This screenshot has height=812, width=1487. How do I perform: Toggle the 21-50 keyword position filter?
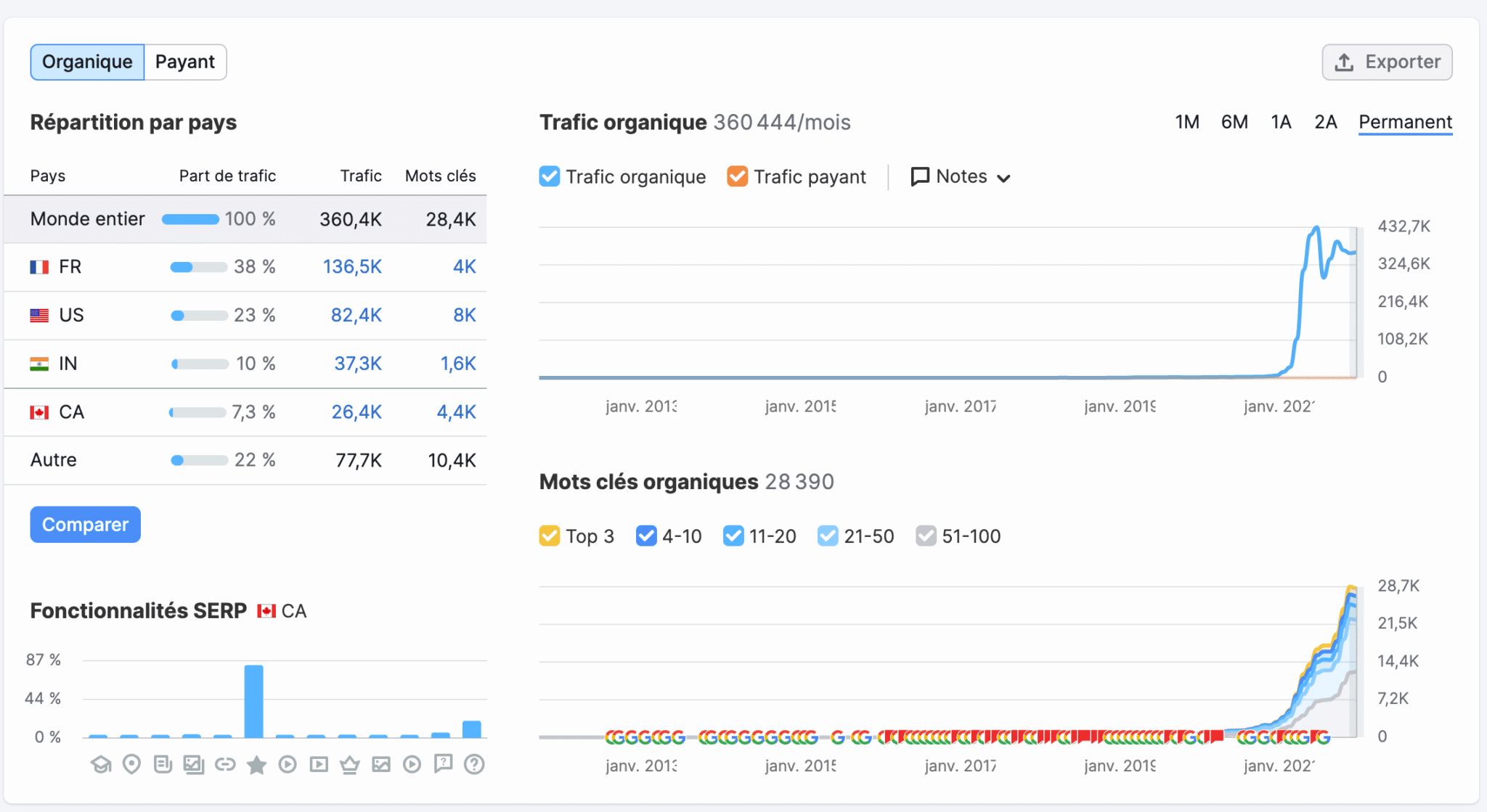tap(828, 536)
